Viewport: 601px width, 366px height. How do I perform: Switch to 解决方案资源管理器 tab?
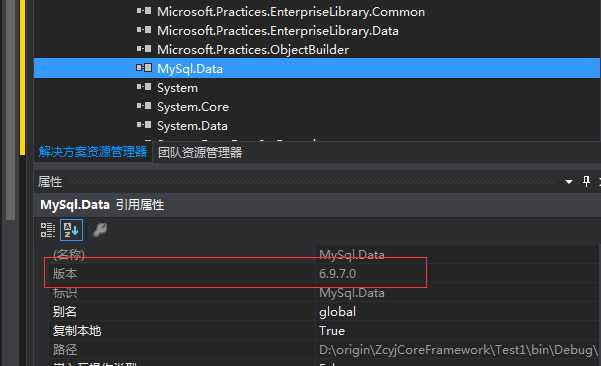[x=93, y=152]
